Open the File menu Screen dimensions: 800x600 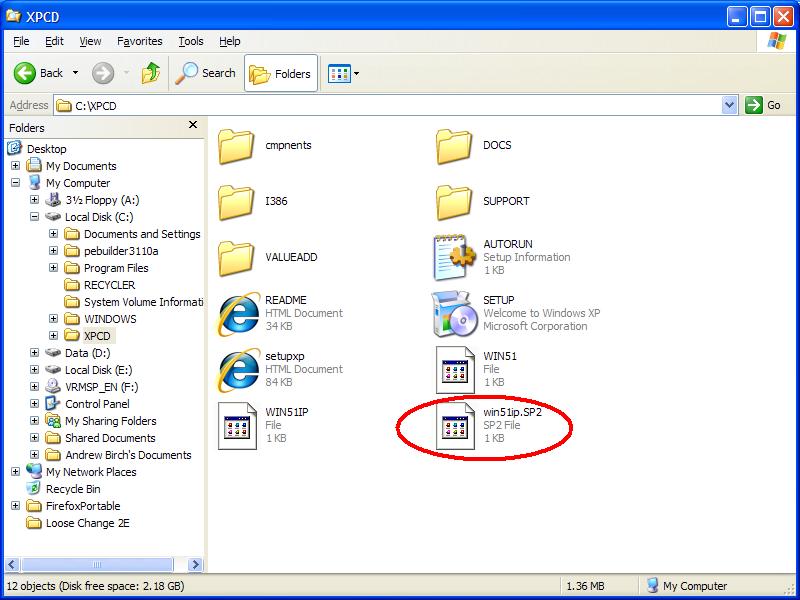click(21, 41)
